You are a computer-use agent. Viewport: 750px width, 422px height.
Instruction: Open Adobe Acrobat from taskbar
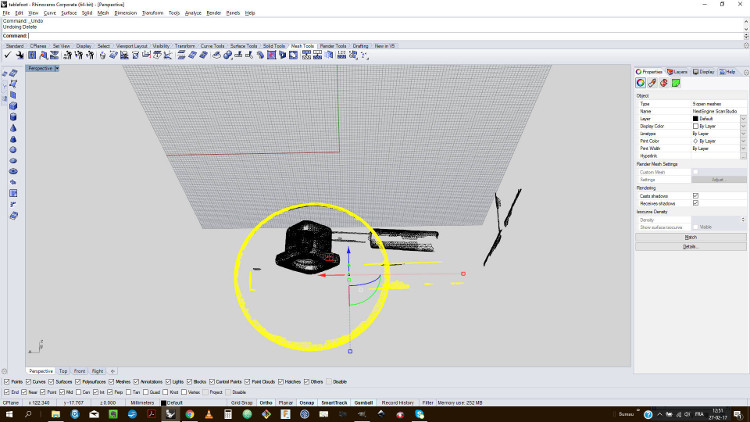pyautogui.click(x=152, y=414)
